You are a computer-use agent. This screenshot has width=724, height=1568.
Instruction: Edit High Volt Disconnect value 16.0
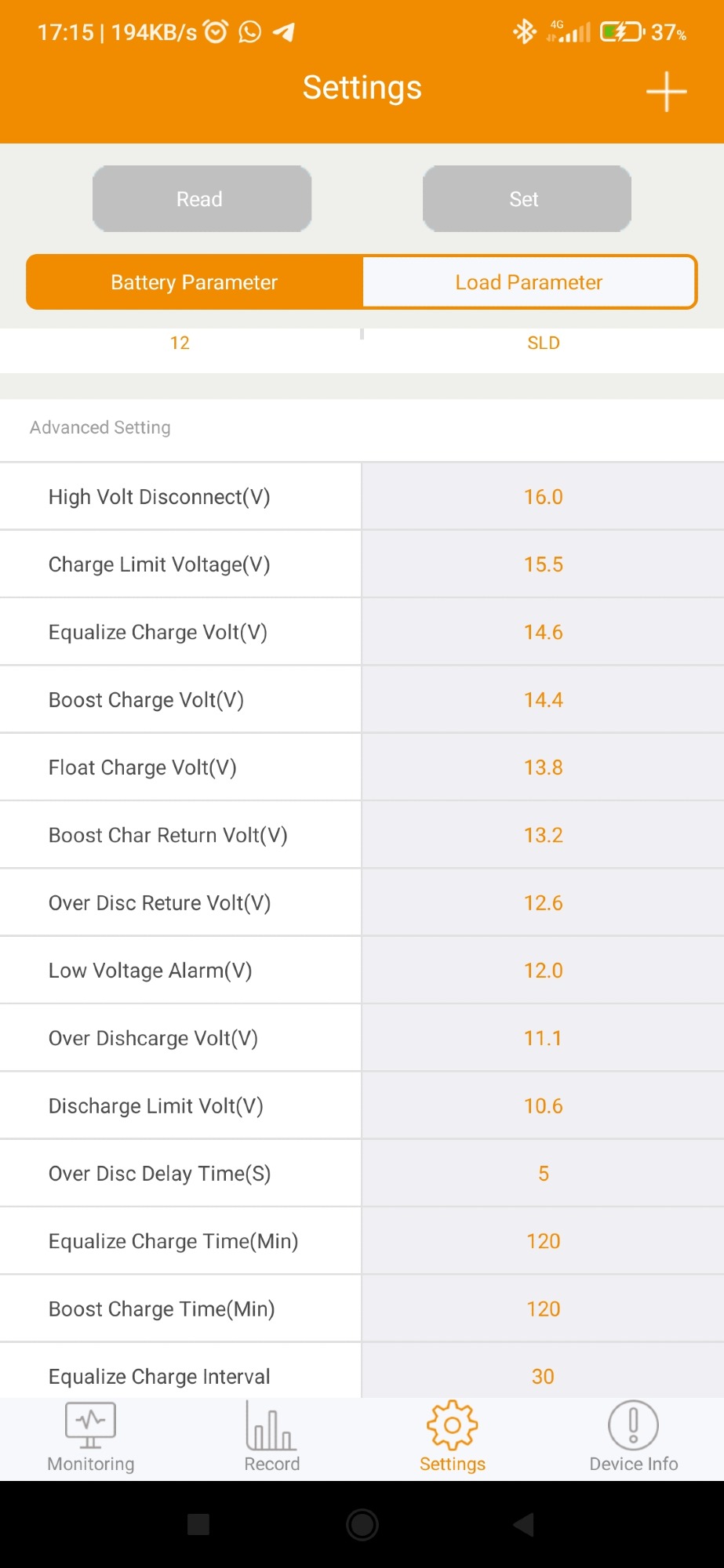coord(543,497)
